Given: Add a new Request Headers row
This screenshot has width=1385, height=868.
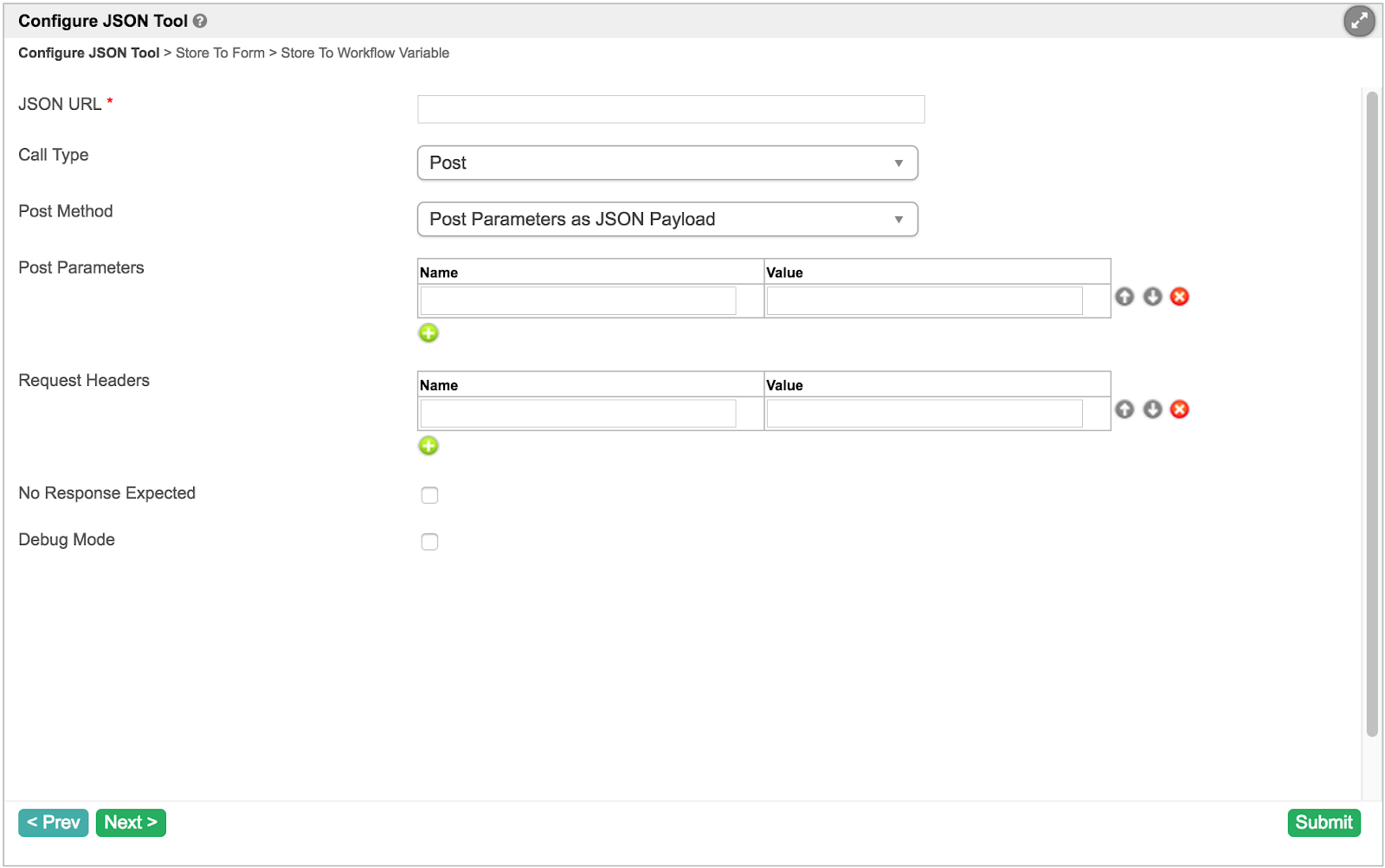Looking at the screenshot, I should [x=428, y=446].
